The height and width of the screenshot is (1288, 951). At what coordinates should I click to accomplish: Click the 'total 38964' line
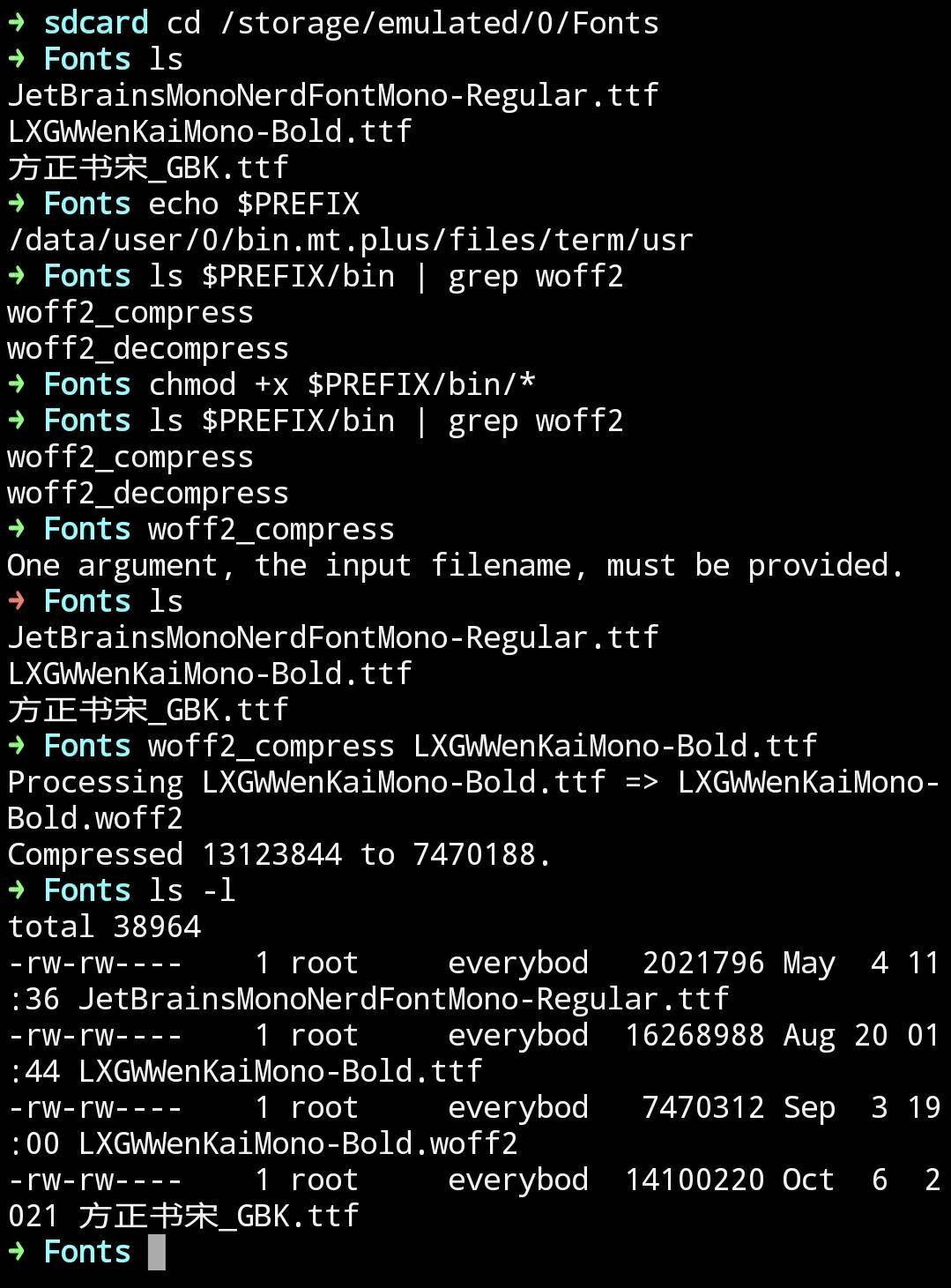click(104, 927)
